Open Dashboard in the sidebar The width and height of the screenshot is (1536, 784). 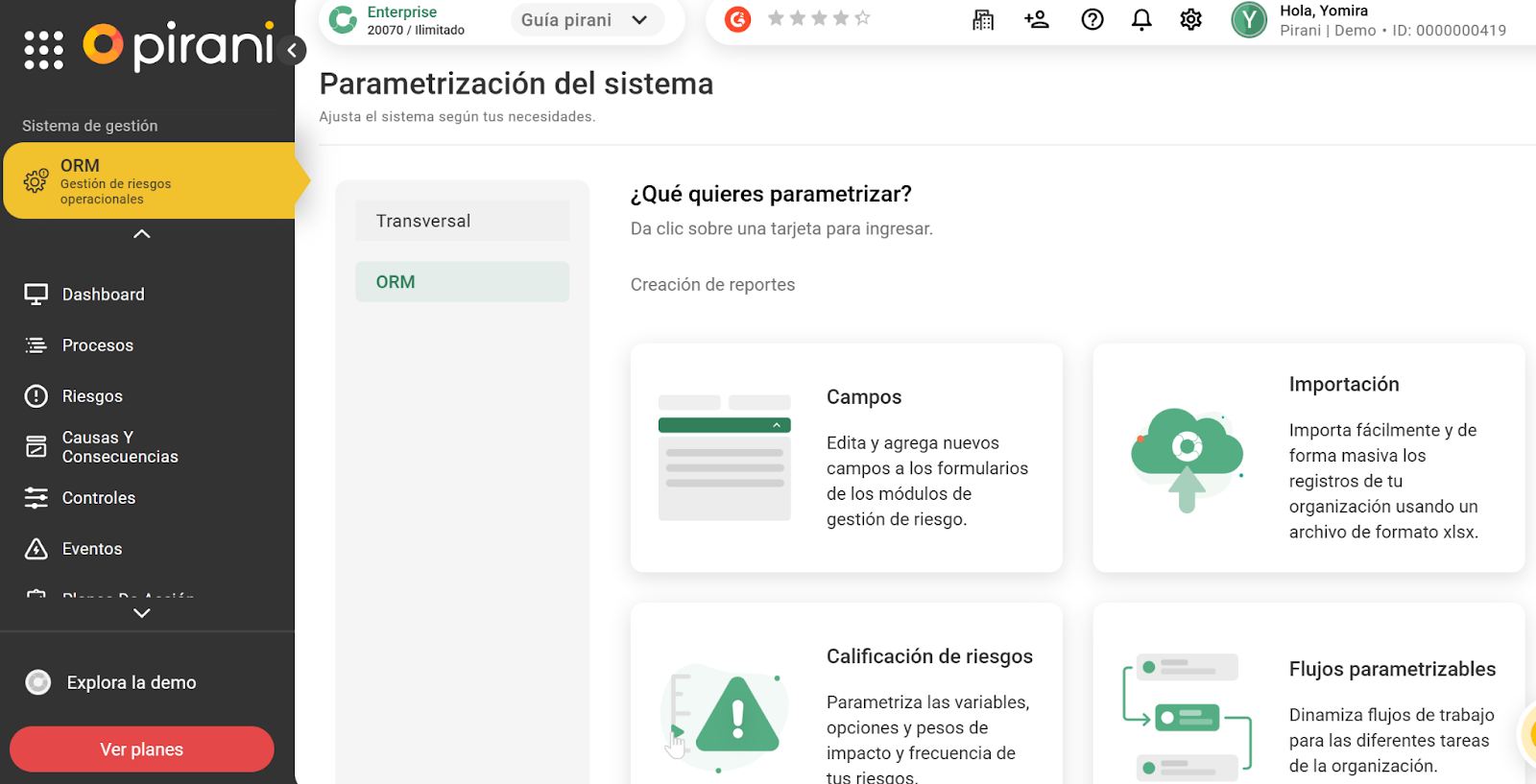point(103,295)
